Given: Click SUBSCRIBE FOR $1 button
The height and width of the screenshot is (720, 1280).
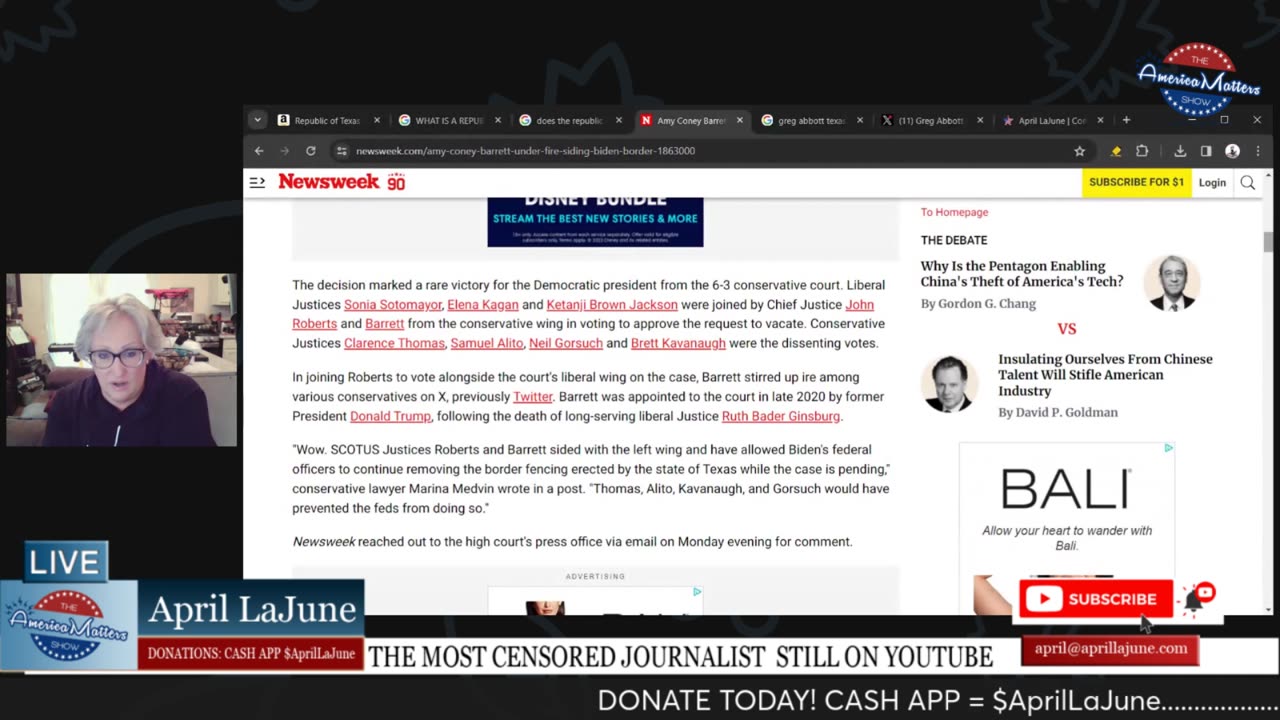Looking at the screenshot, I should click(1136, 182).
